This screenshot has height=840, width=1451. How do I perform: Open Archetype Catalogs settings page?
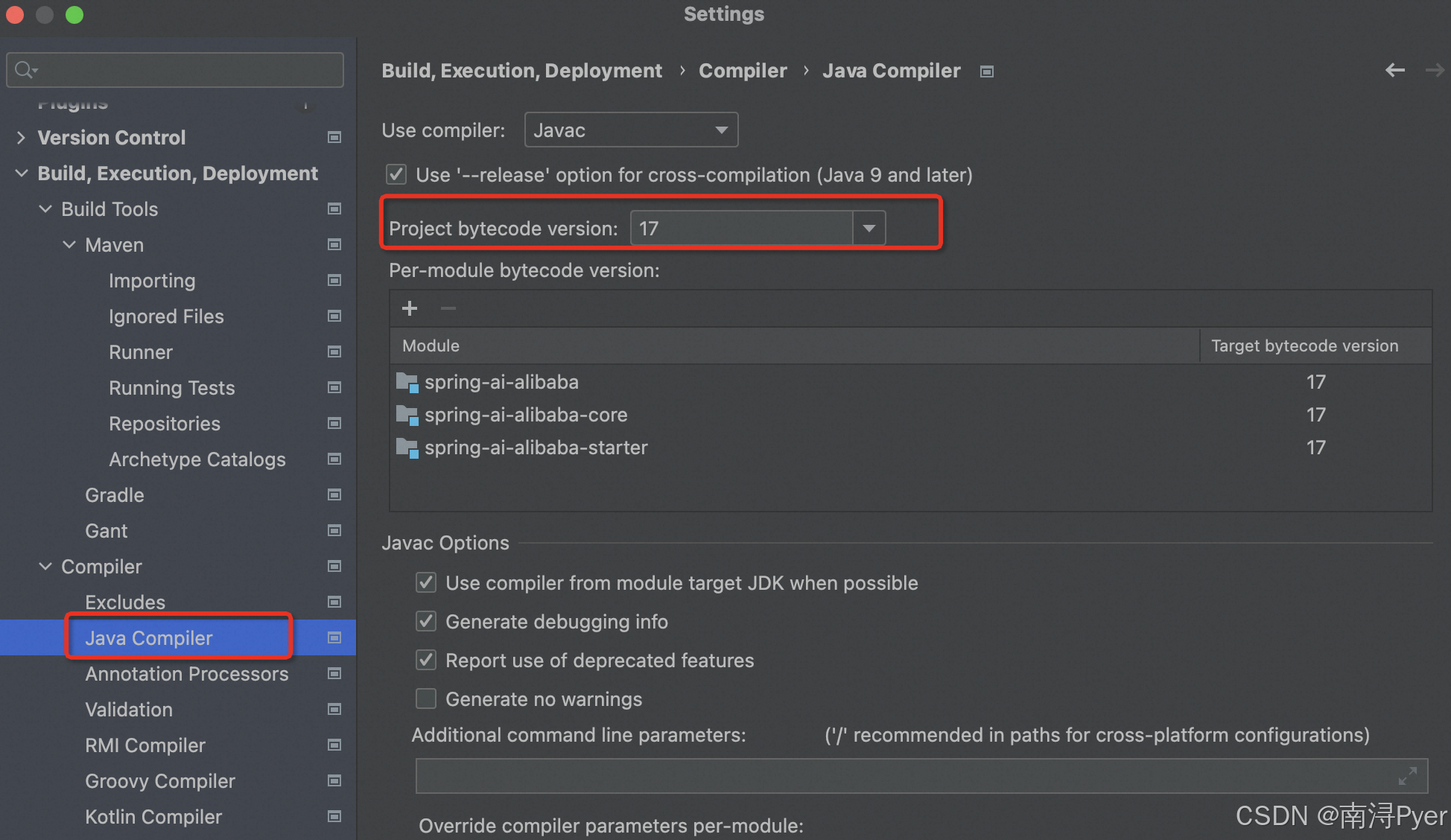pos(197,459)
